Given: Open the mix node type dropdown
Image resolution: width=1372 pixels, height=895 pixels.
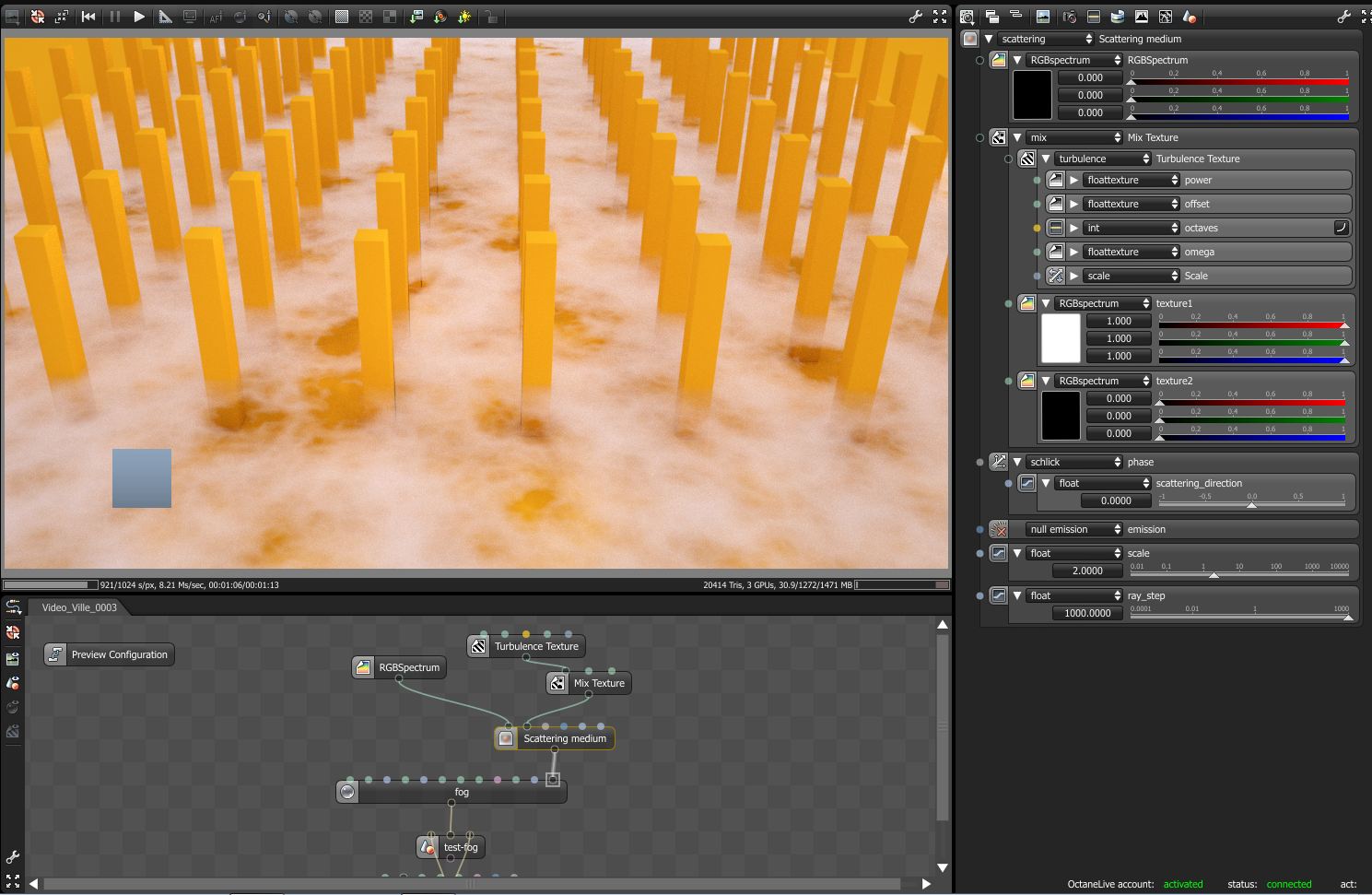Looking at the screenshot, I should coord(1074,137).
